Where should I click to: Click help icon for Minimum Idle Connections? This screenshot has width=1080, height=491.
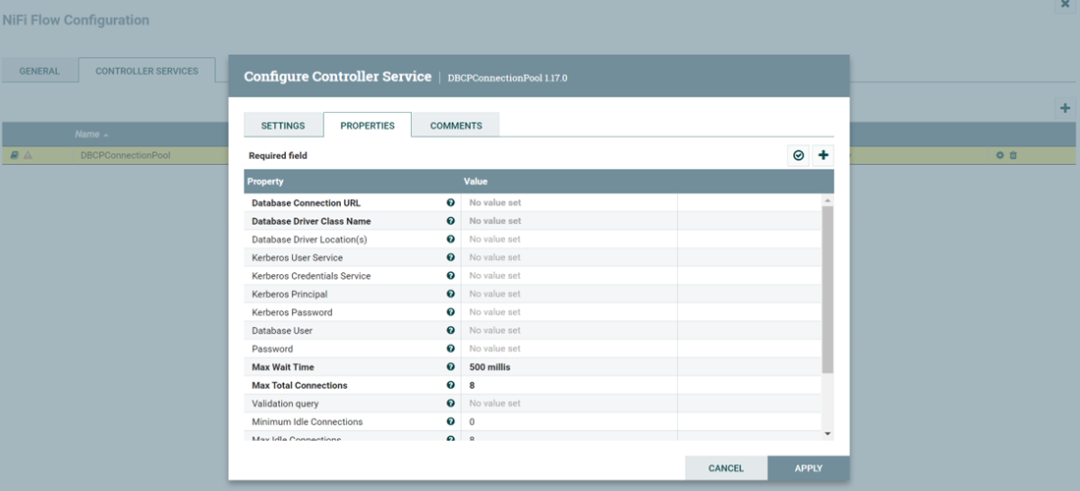450,421
